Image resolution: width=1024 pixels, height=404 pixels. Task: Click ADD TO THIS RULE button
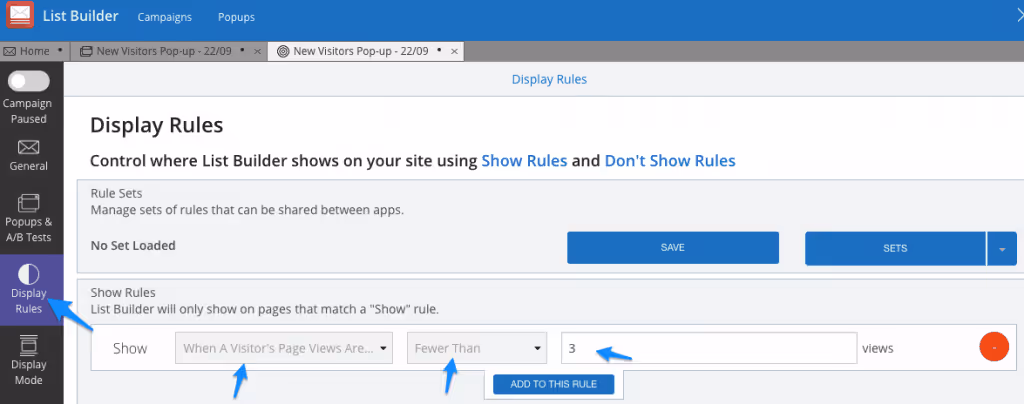click(x=554, y=384)
